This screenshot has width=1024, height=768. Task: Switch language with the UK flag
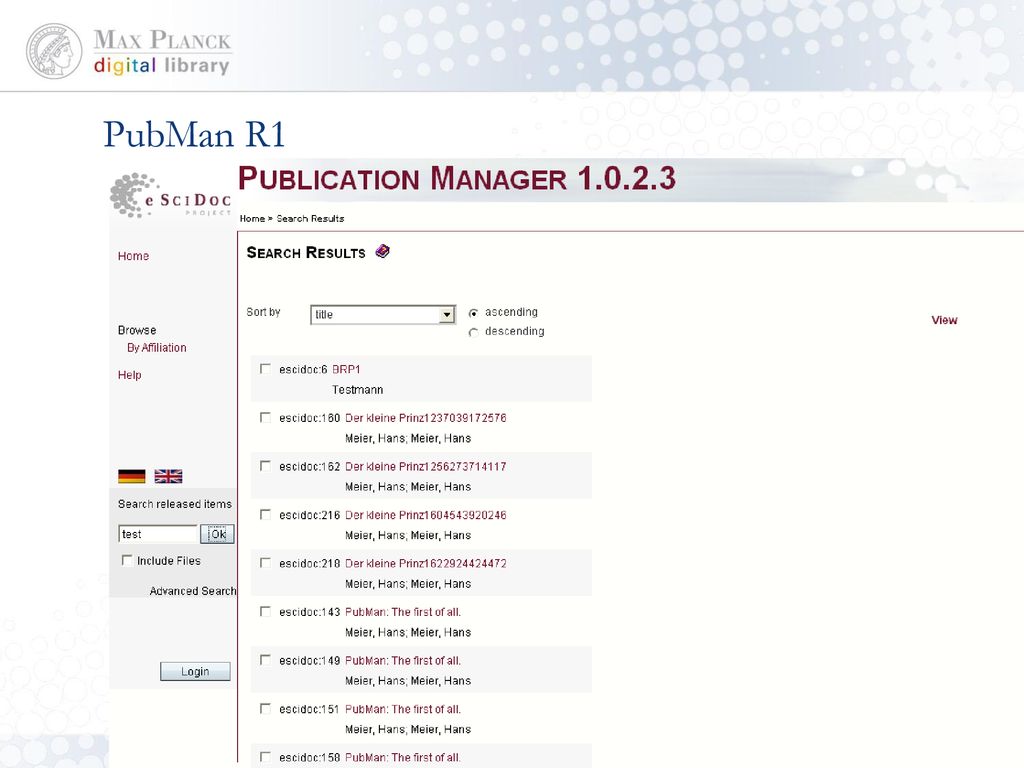[168, 476]
